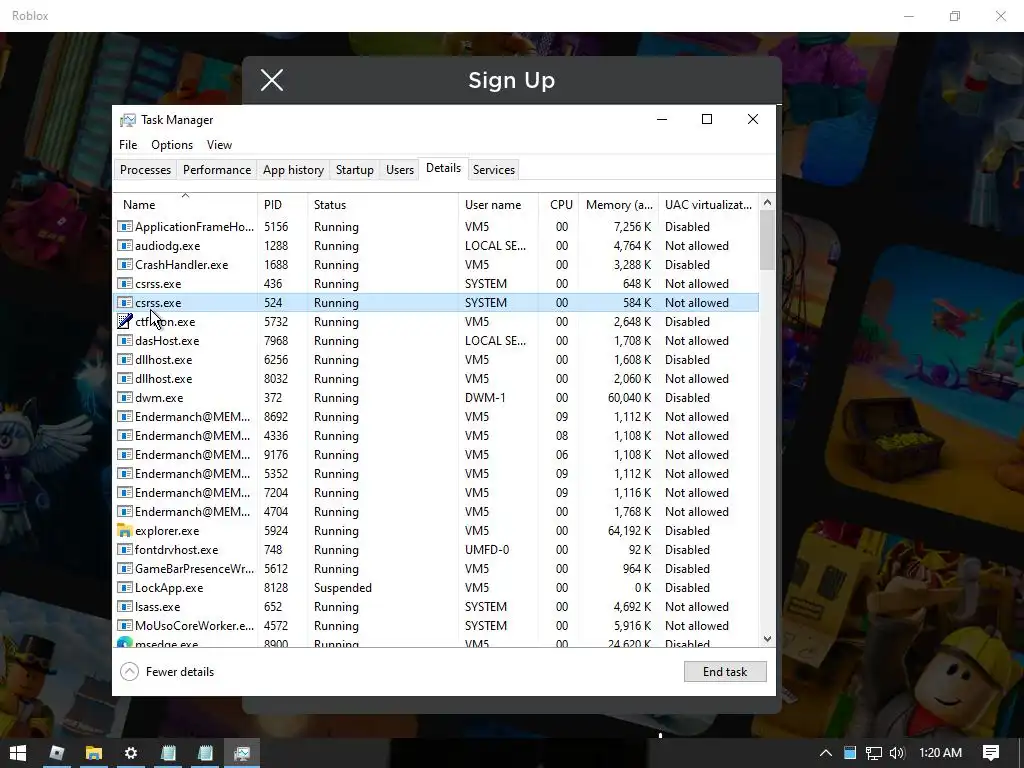Select dllhost.exe with PID 6256

coord(436,359)
